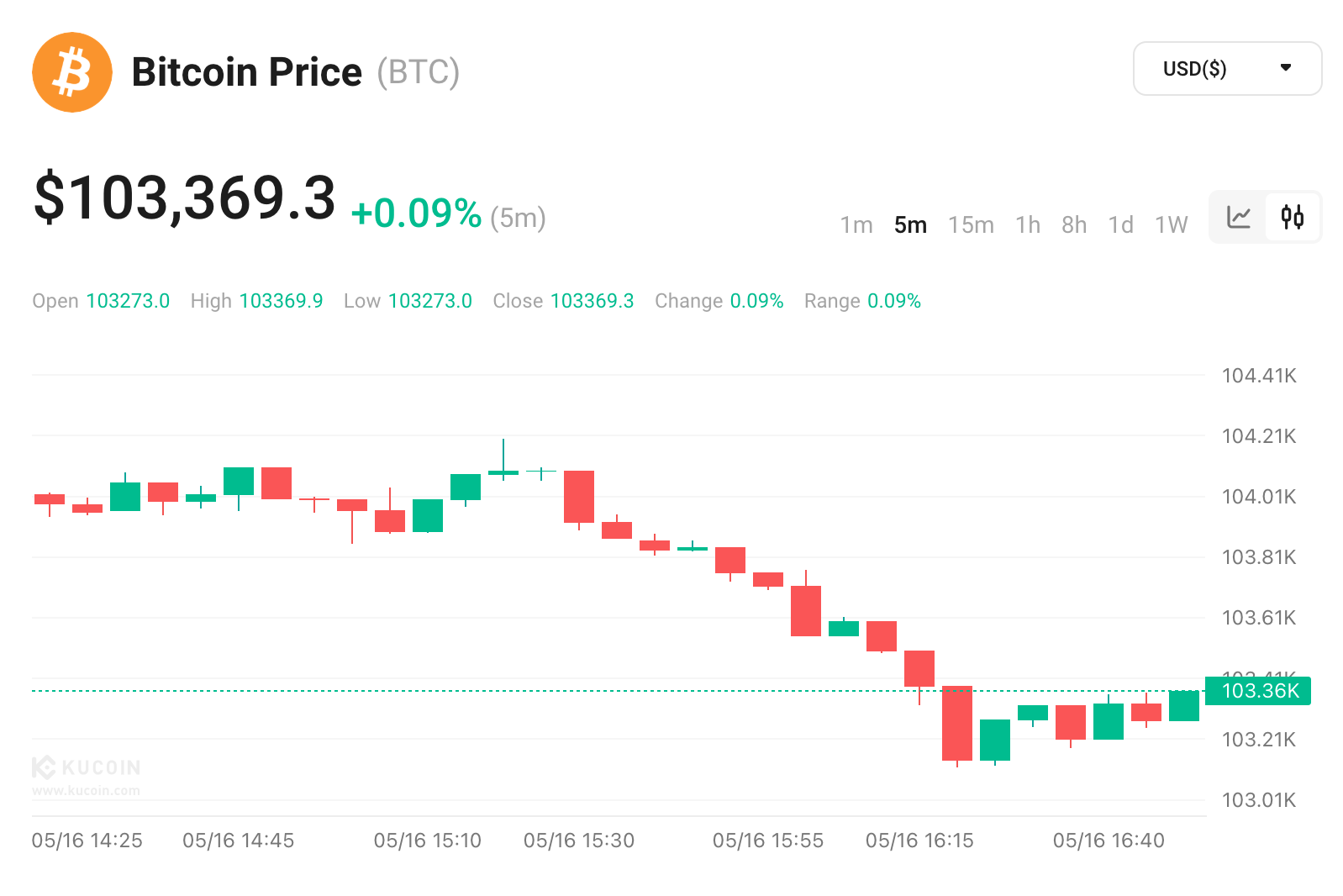Viewport: 1343px width, 896px height.
Task: Click the Bitcoin Price heading
Action: point(247,72)
